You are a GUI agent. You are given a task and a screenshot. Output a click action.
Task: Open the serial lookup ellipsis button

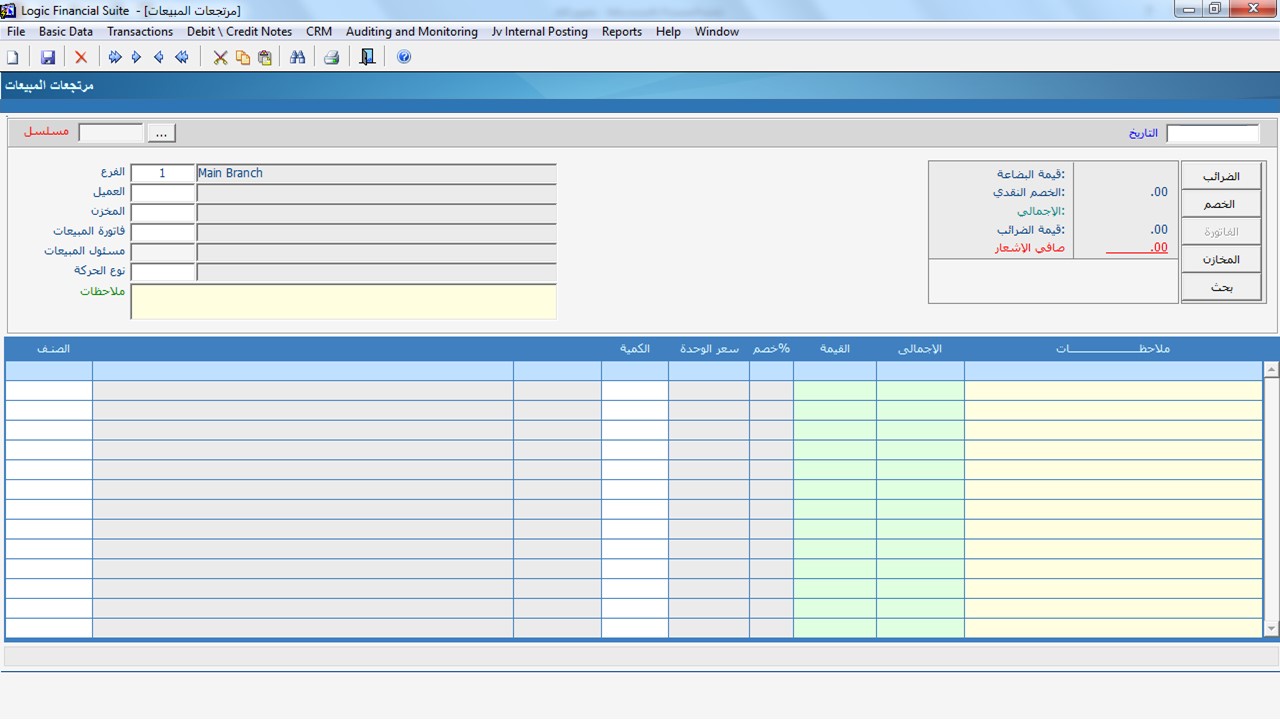(x=161, y=133)
